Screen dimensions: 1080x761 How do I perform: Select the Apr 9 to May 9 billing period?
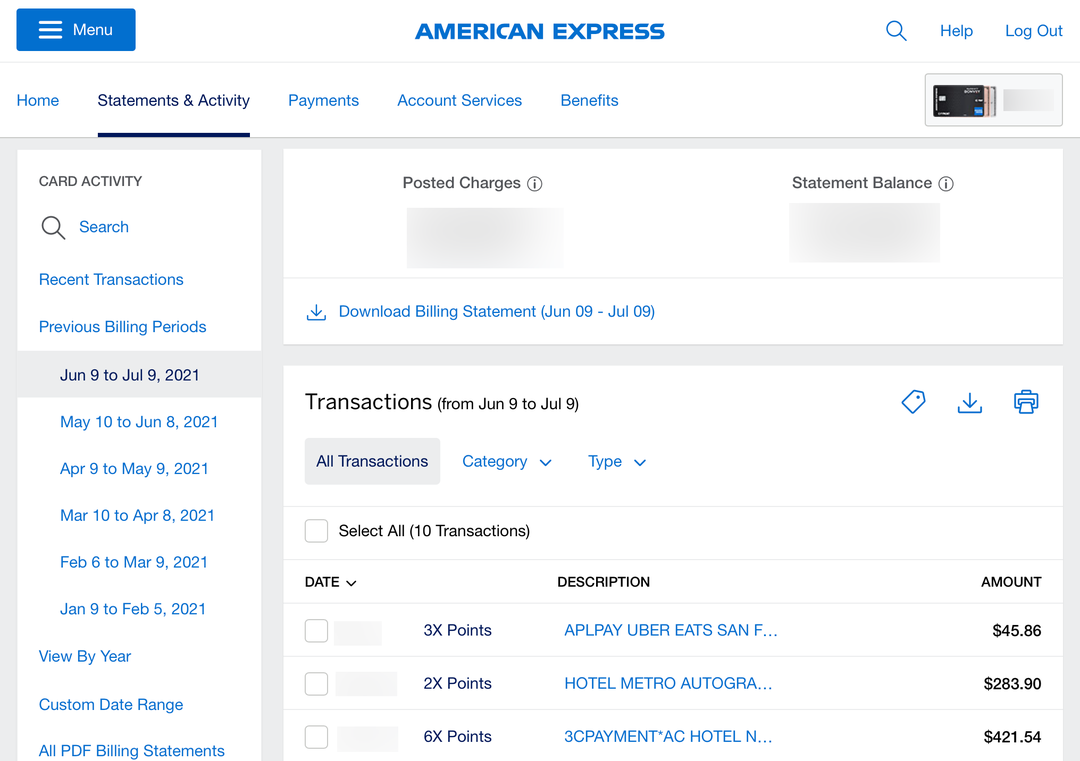tap(134, 468)
